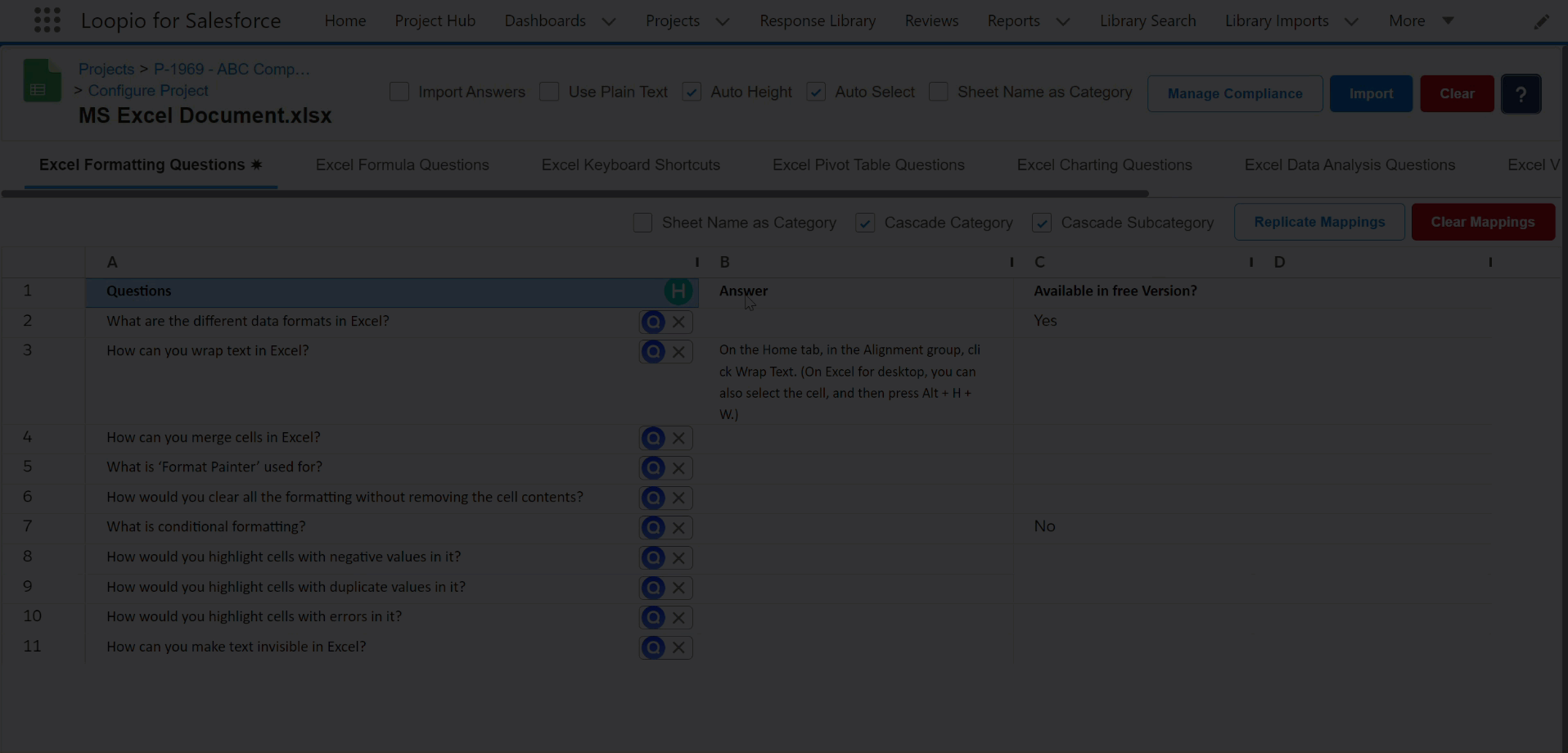Remove mapping for invisible text question row
The image size is (1568, 753).
[x=678, y=647]
